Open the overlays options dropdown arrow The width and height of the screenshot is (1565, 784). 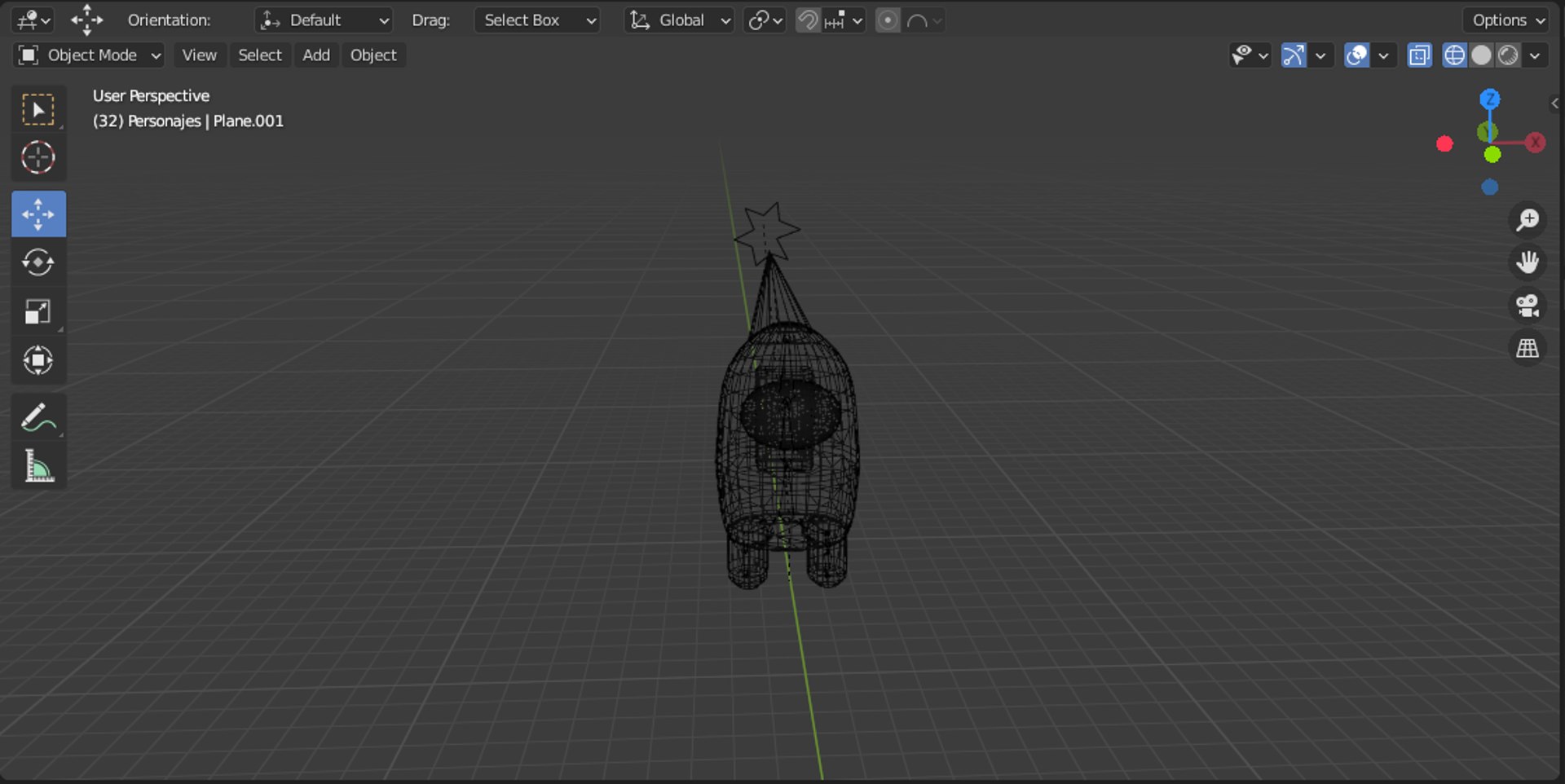(1383, 55)
